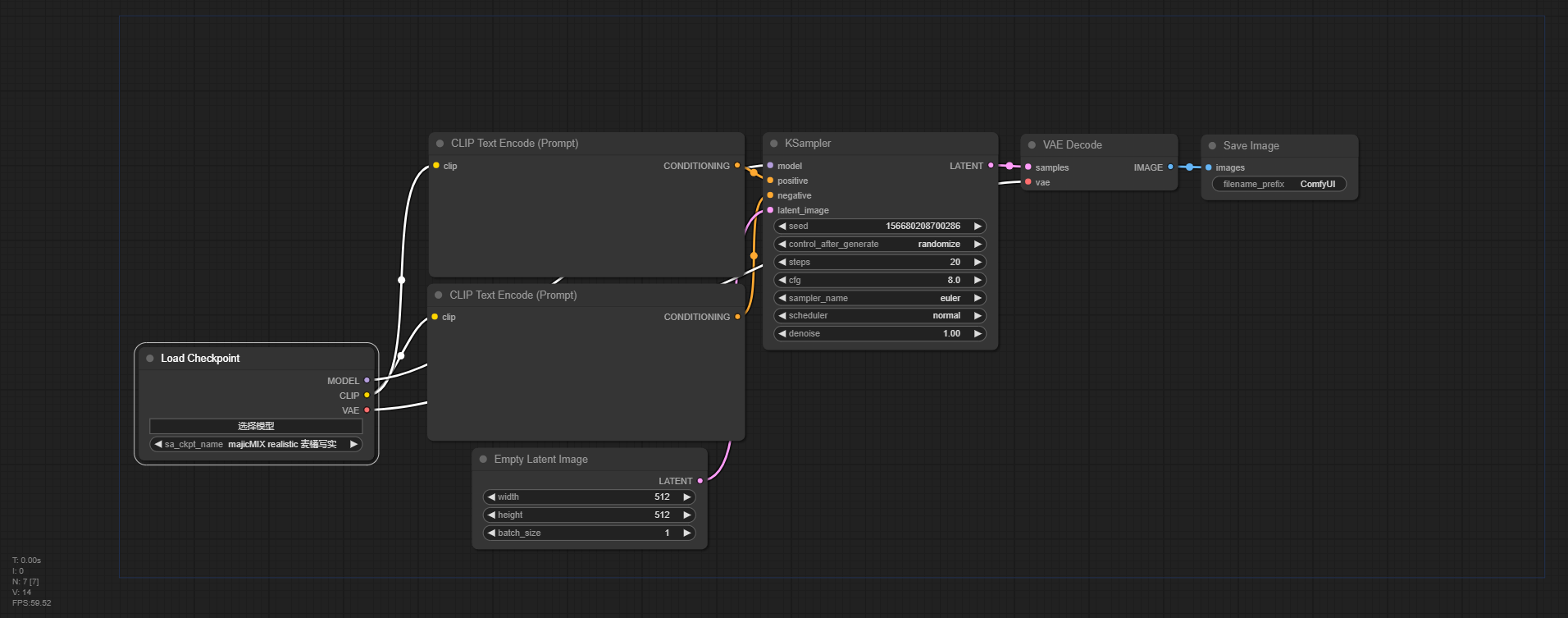Collapse the KSampler node via its dot
Image resolution: width=1568 pixels, height=618 pixels.
(773, 144)
